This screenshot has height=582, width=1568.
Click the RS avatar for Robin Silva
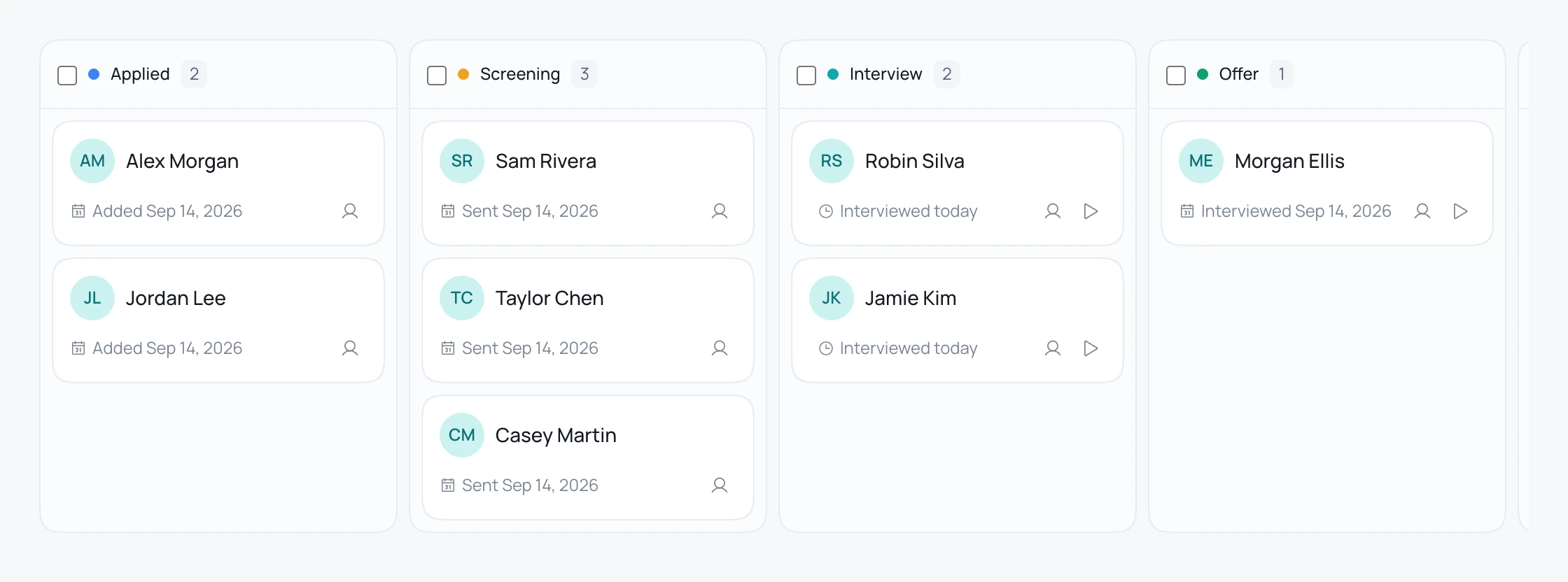[x=832, y=161]
